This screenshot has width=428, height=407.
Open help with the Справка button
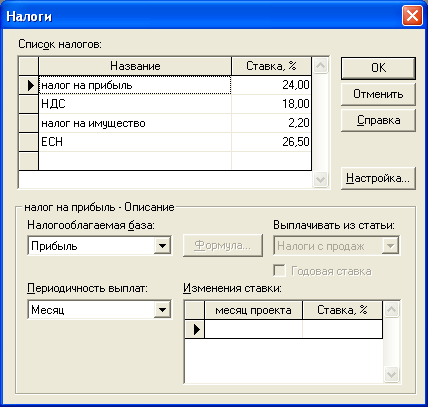point(378,120)
